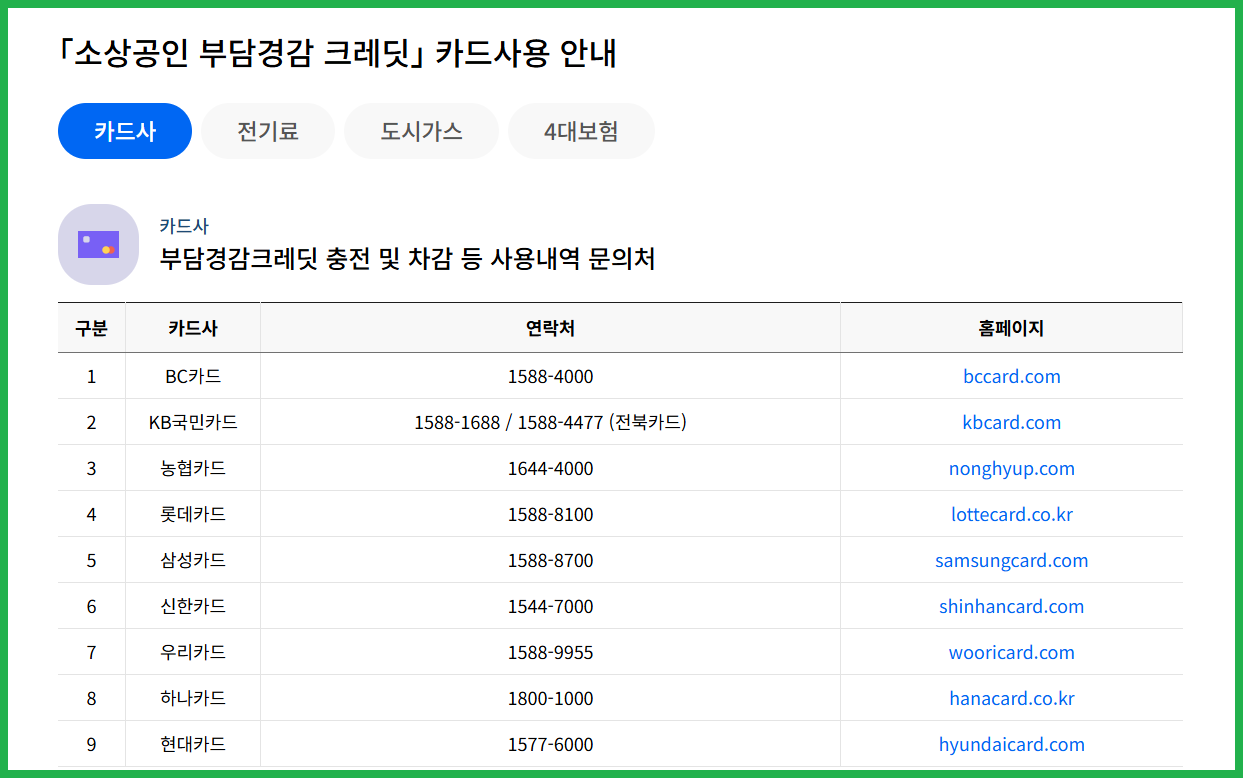Click the phone number 1644-4000
Screen dimensions: 1243x778
click(550, 468)
